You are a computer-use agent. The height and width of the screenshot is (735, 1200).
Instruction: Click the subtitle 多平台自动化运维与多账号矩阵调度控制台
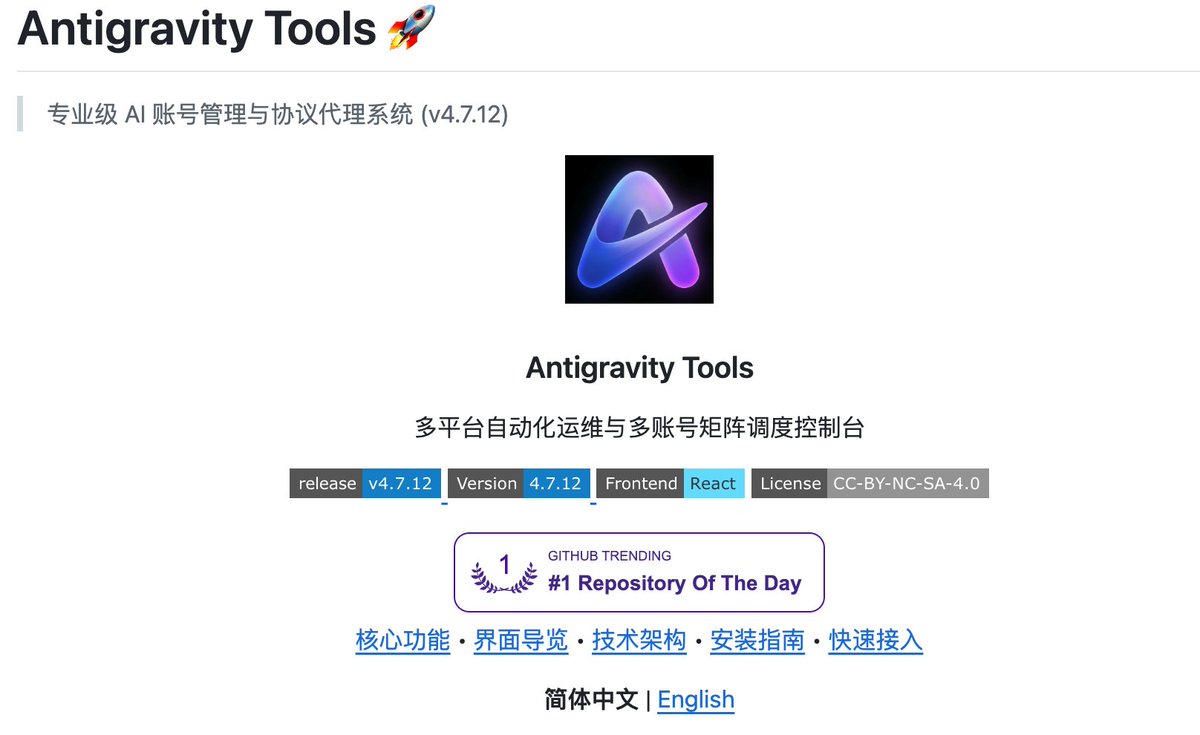pos(639,428)
